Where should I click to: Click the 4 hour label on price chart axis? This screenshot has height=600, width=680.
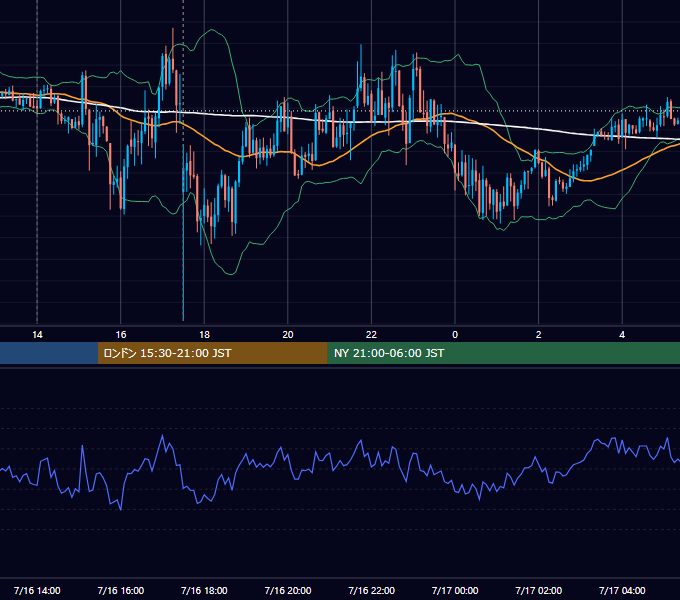622,335
